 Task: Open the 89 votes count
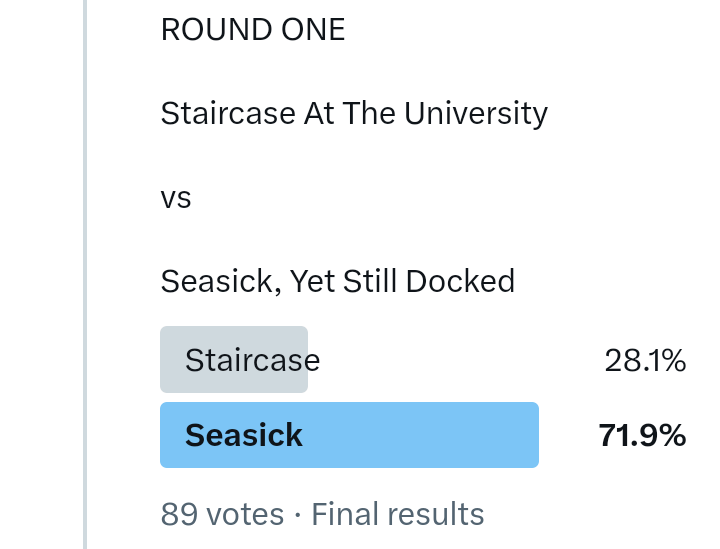point(222,514)
